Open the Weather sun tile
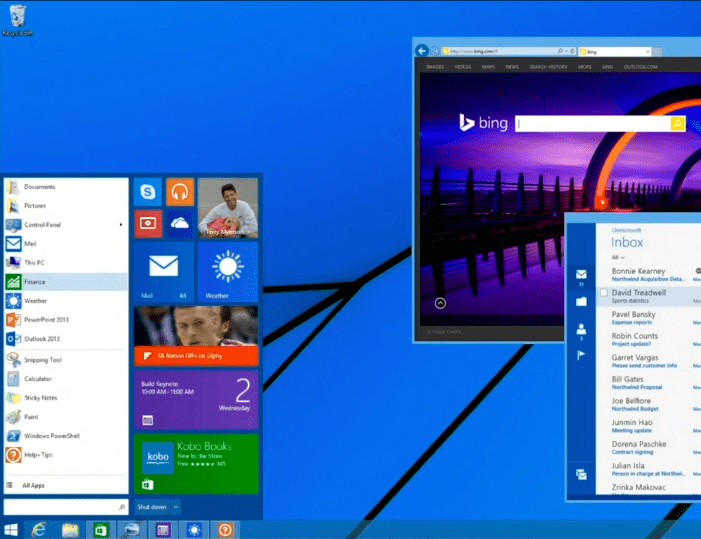 [228, 272]
